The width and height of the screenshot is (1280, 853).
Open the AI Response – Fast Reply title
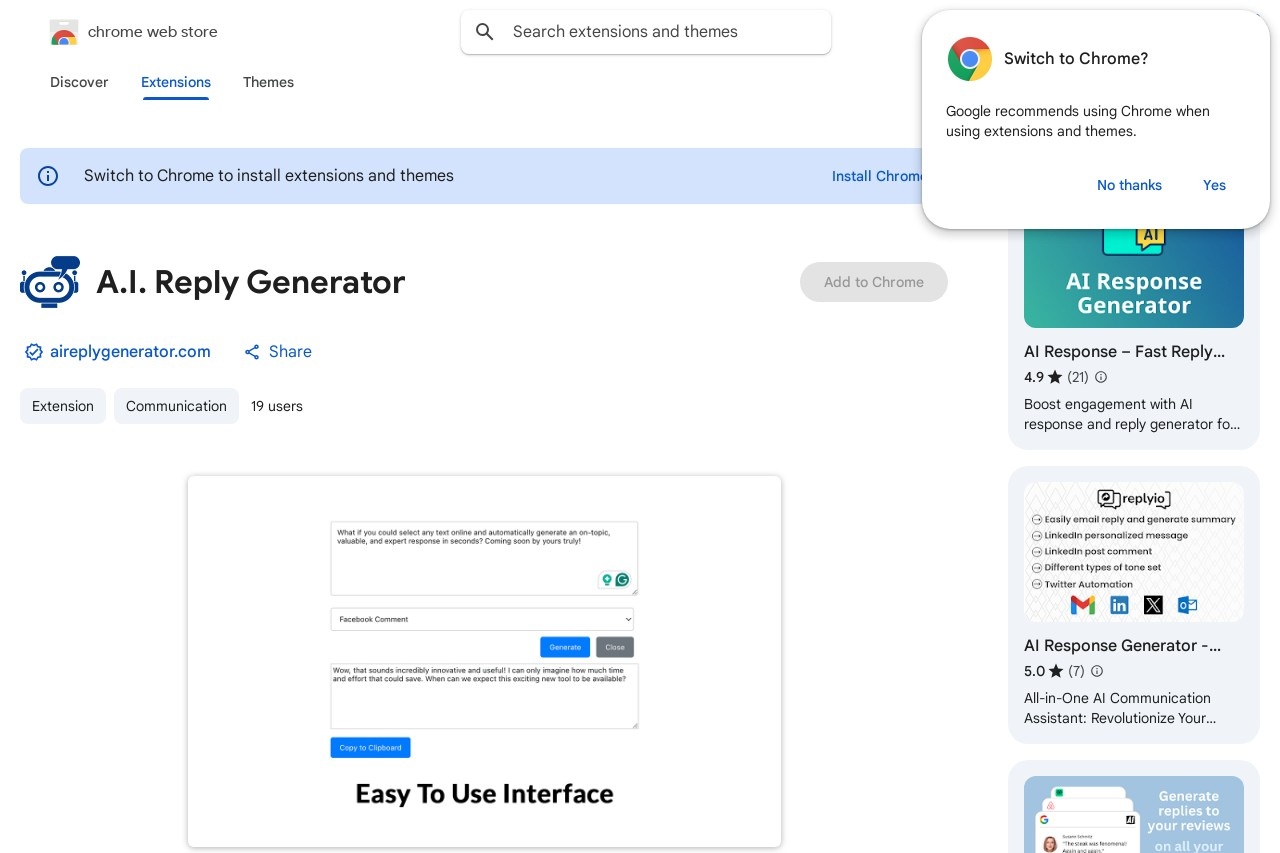coord(1124,352)
